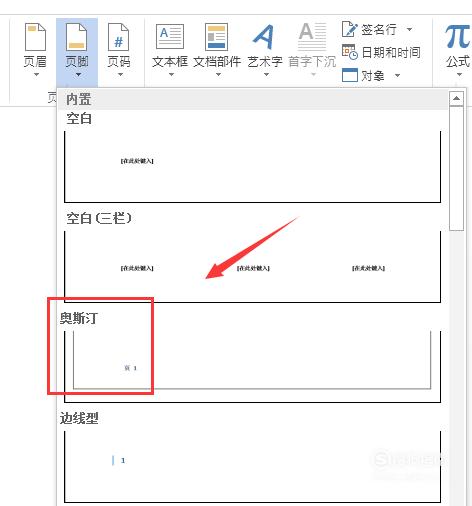Insert 日期和时间 date and time
The height and width of the screenshot is (506, 472).
(381, 52)
